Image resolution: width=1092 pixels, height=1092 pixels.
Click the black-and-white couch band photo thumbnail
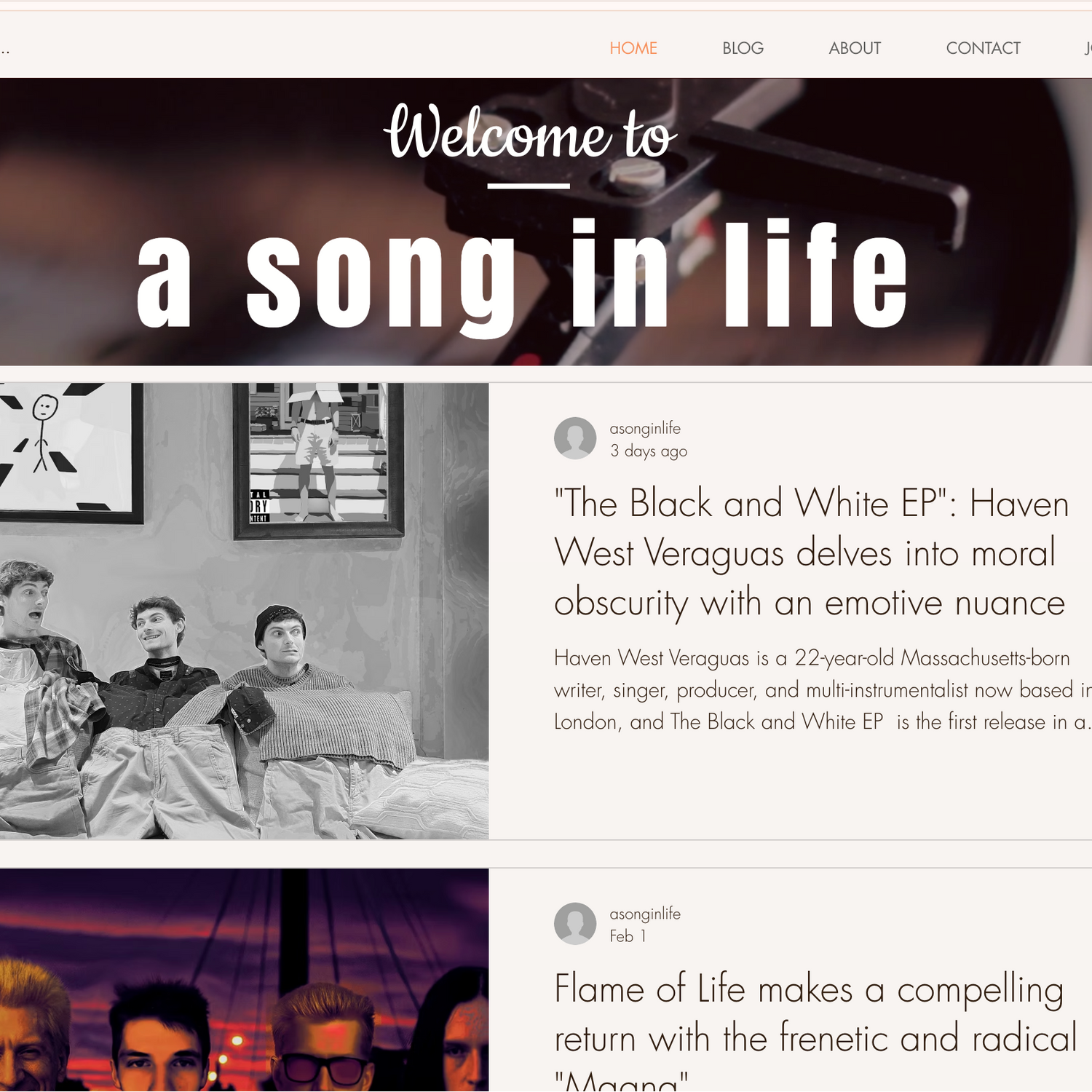[244, 611]
